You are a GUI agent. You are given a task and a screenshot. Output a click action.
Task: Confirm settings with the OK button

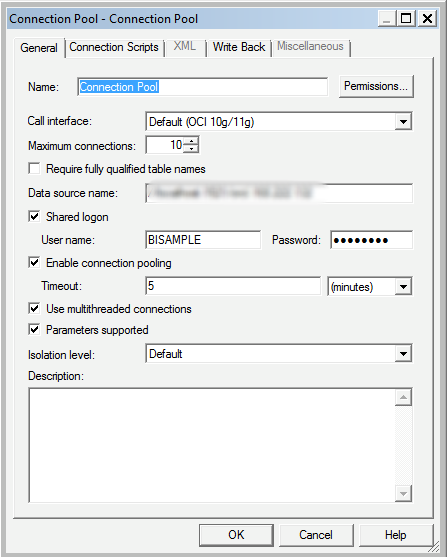tap(236, 535)
